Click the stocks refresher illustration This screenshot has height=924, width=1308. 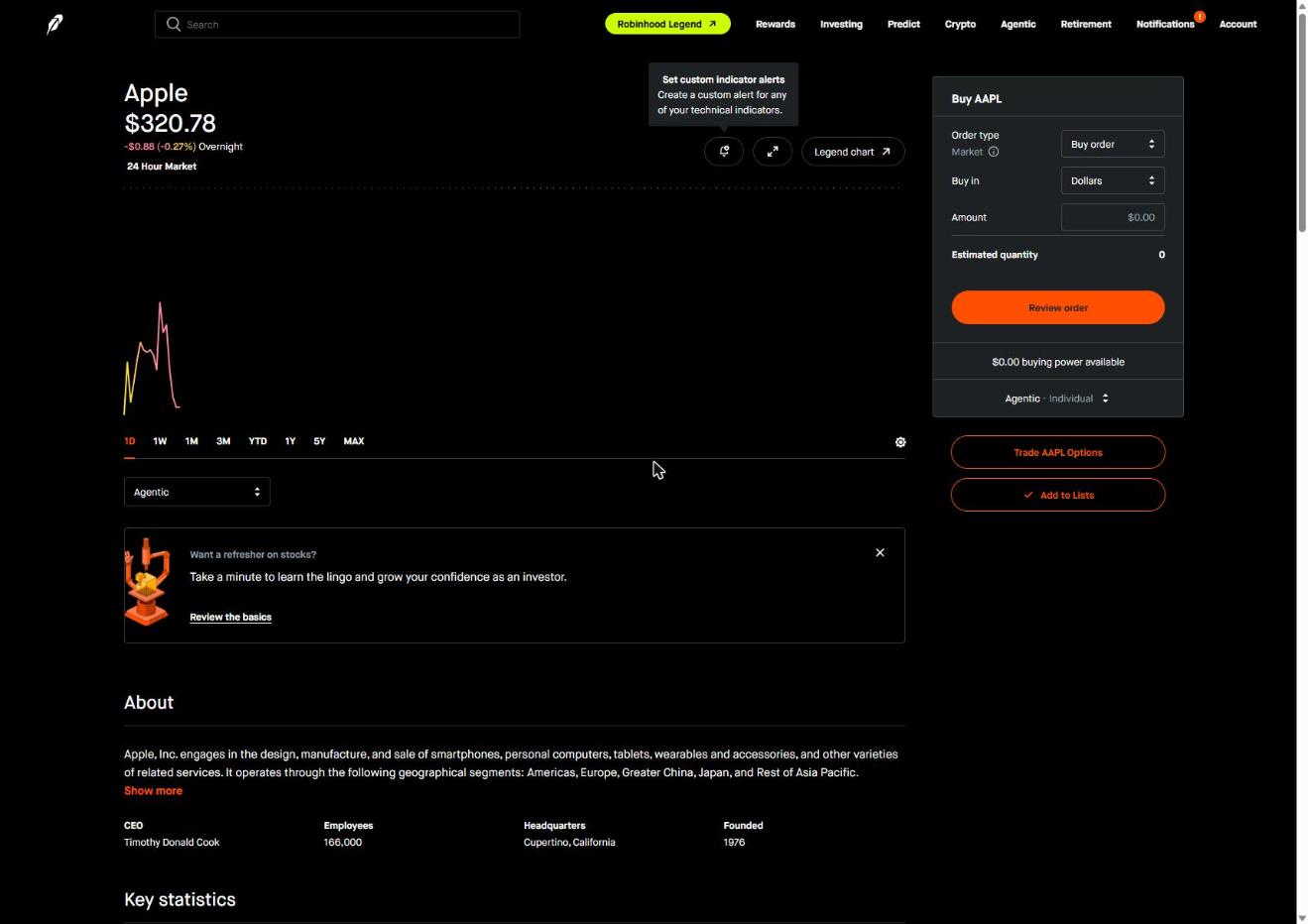pos(147,582)
